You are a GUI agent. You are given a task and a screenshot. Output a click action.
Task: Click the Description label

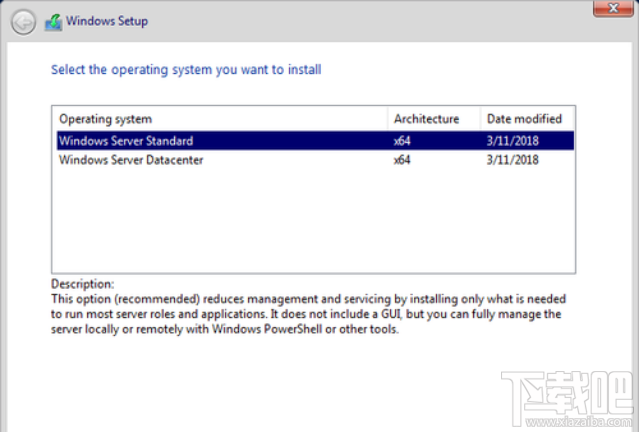[83, 284]
